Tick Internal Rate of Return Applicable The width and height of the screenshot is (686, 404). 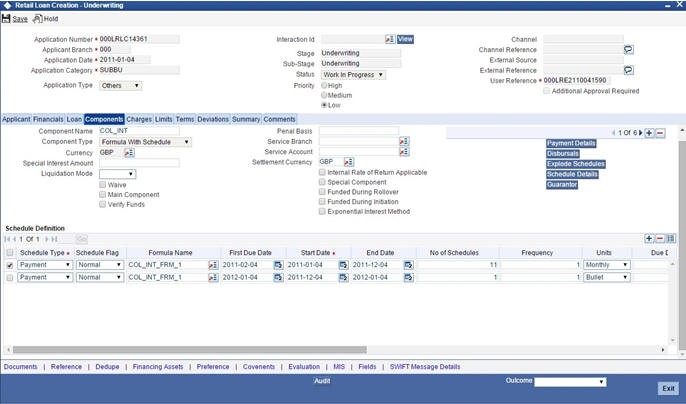[x=322, y=172]
